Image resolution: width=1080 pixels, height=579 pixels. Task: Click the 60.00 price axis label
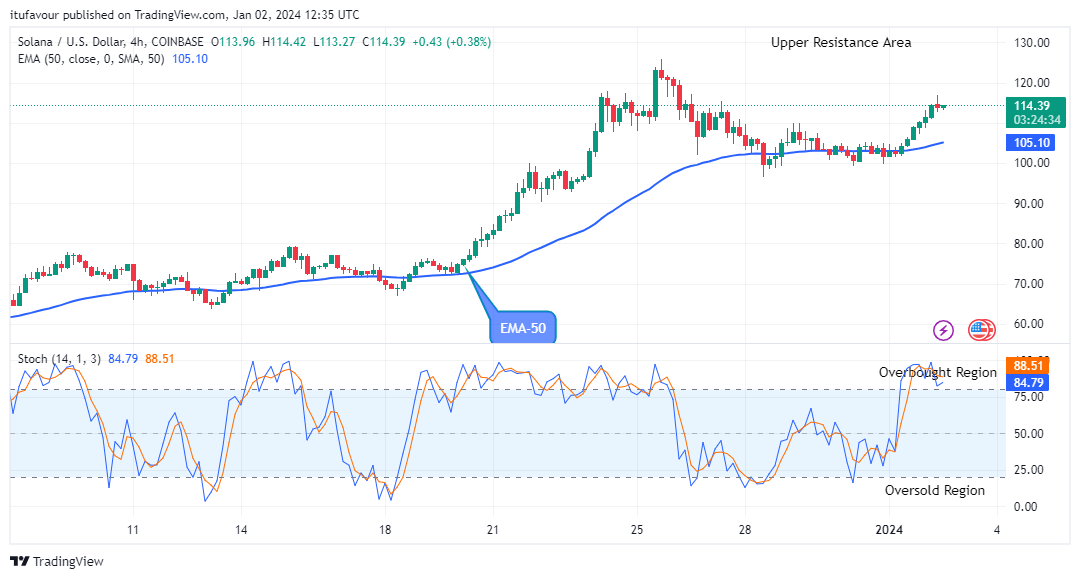pos(1029,324)
